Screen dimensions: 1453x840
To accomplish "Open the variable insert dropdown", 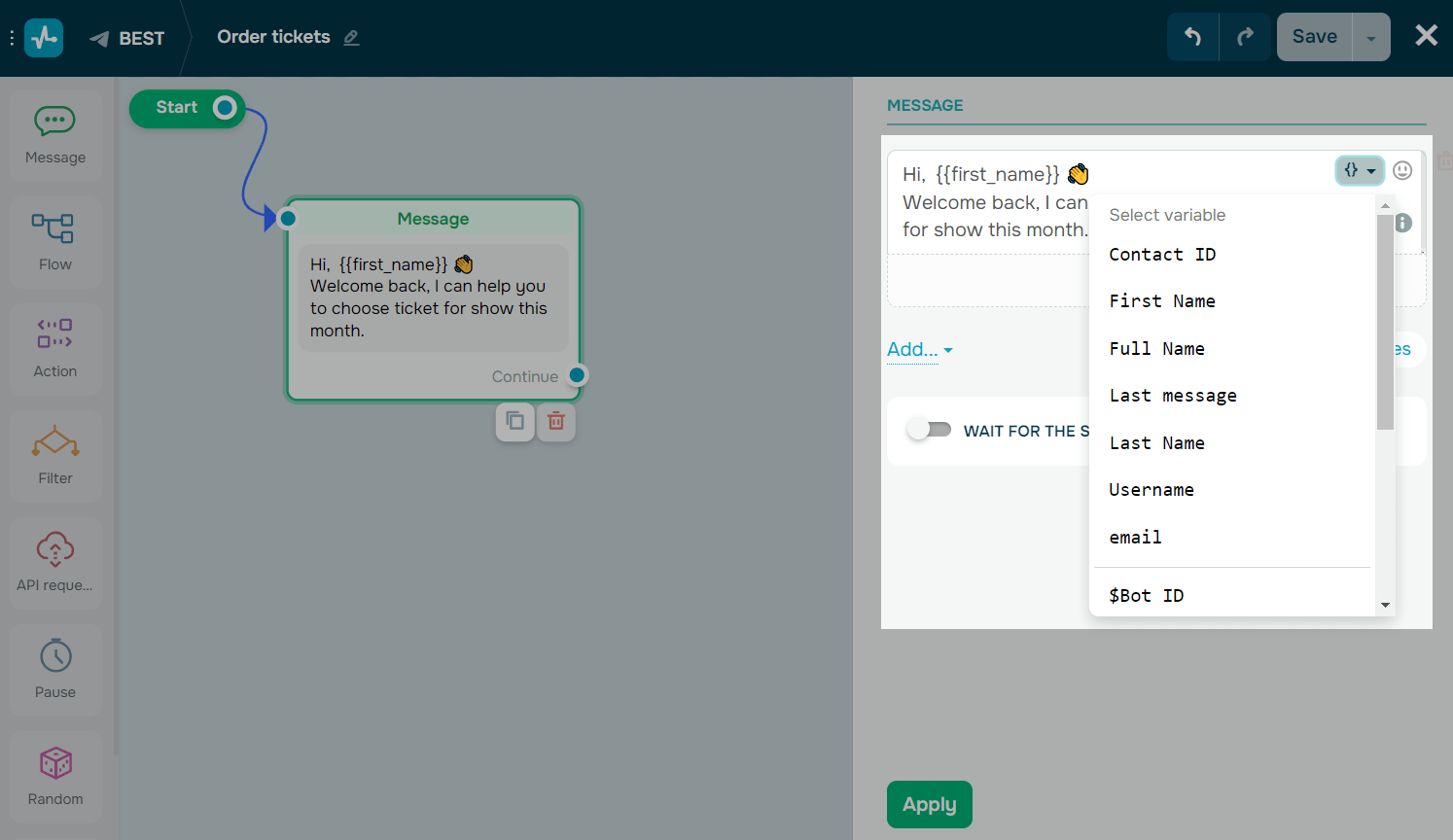I will (1360, 170).
